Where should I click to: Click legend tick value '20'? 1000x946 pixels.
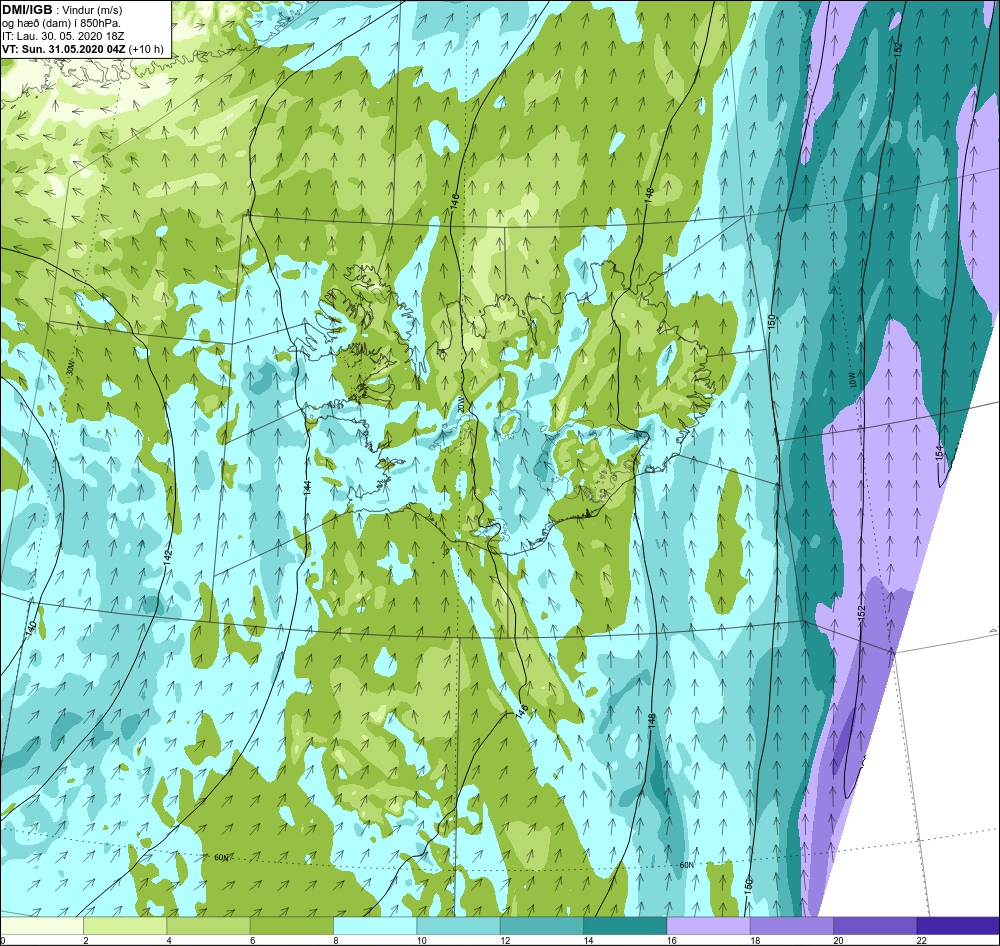tap(837, 940)
